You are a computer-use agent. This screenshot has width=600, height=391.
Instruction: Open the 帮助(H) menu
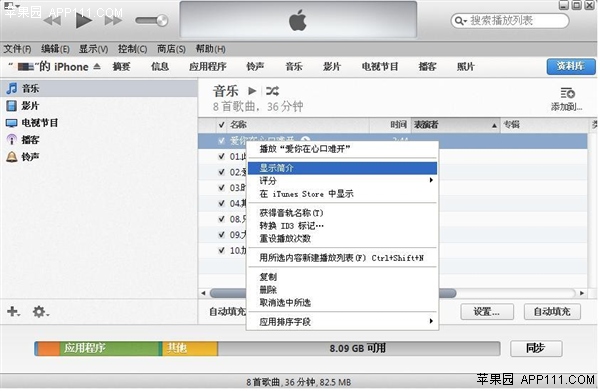point(210,49)
